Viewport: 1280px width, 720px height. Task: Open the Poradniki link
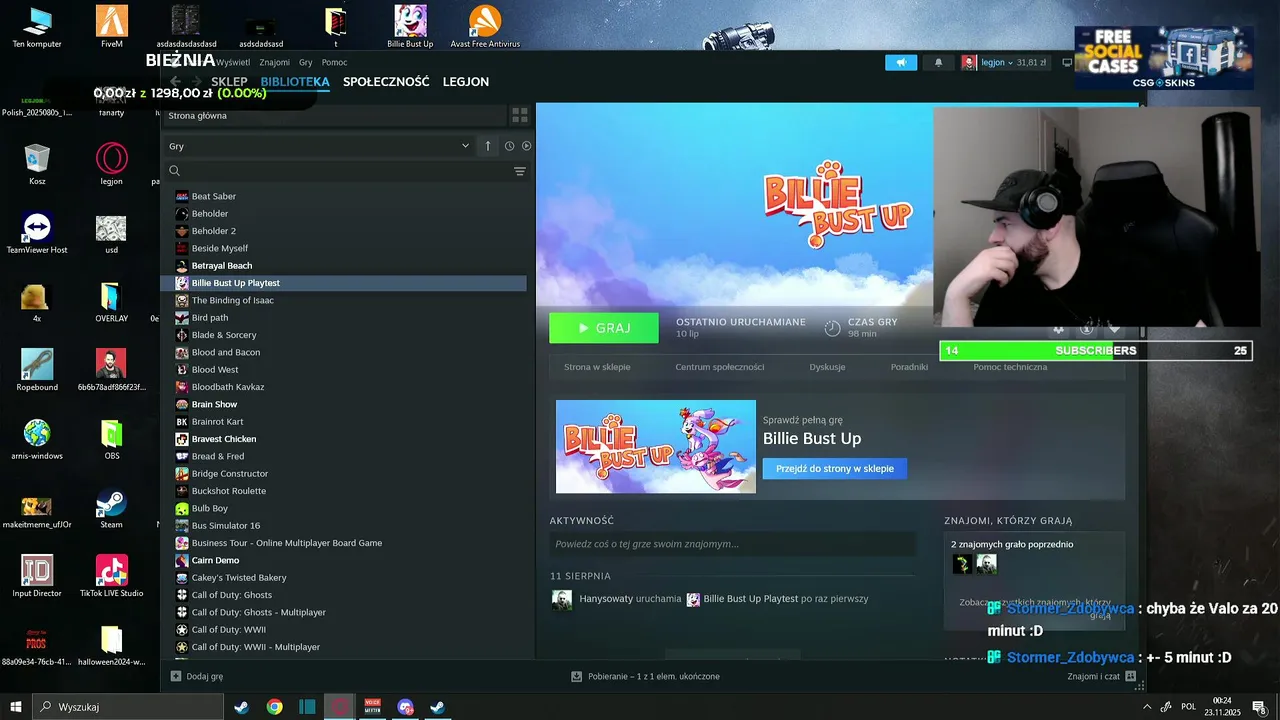909,367
